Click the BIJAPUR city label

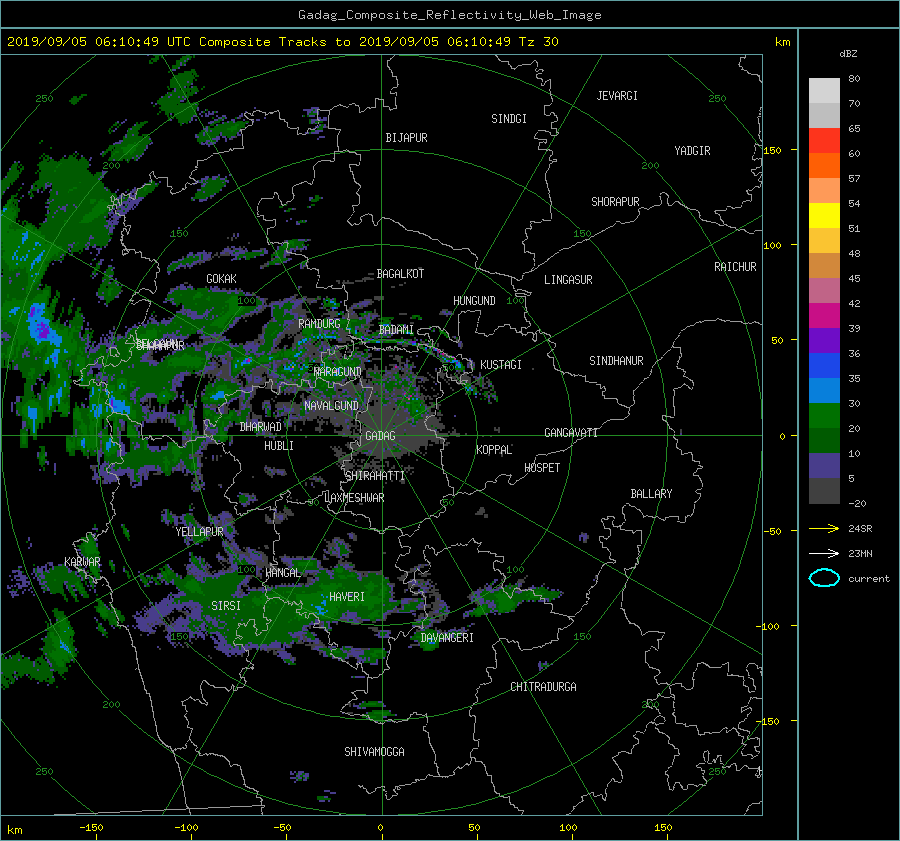tap(406, 138)
